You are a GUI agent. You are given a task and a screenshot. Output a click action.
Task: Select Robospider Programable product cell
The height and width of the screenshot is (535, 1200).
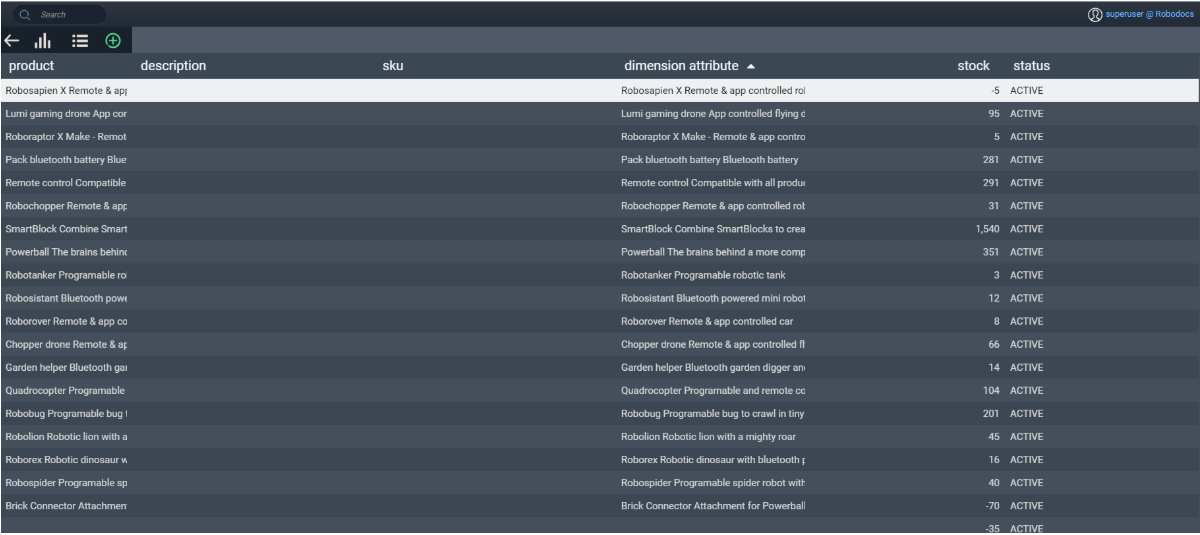coord(66,483)
